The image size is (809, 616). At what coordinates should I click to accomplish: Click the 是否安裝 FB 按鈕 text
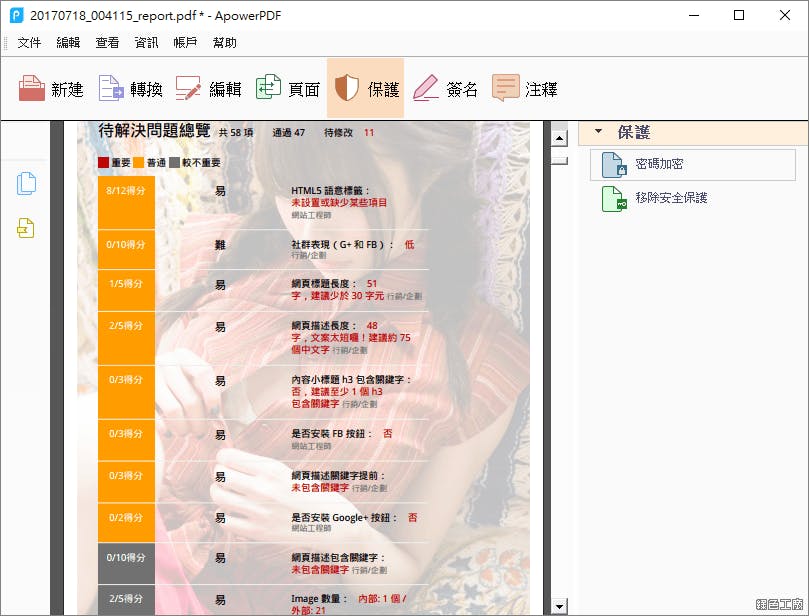pos(331,434)
